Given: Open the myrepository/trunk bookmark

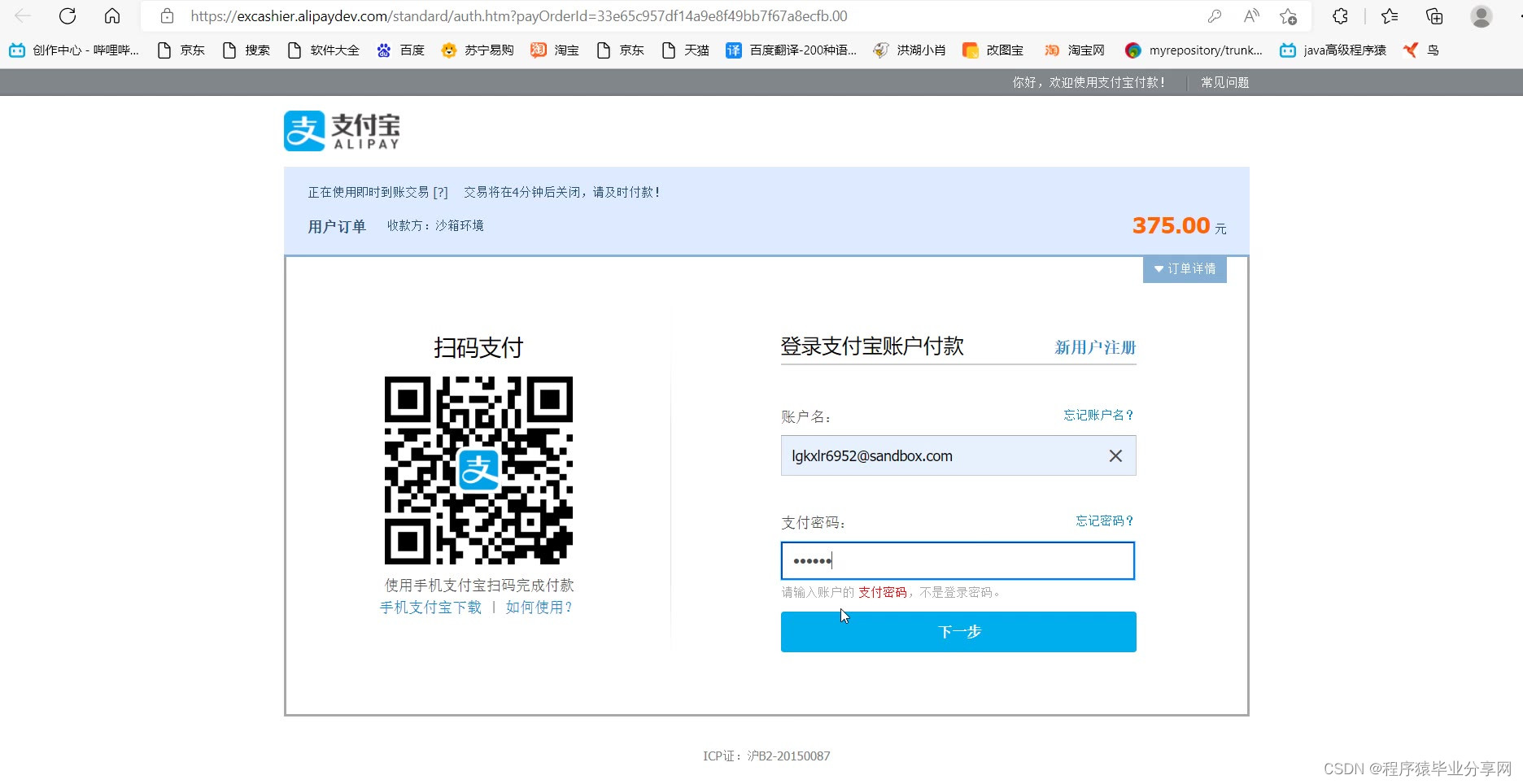Looking at the screenshot, I should pyautogui.click(x=1194, y=50).
